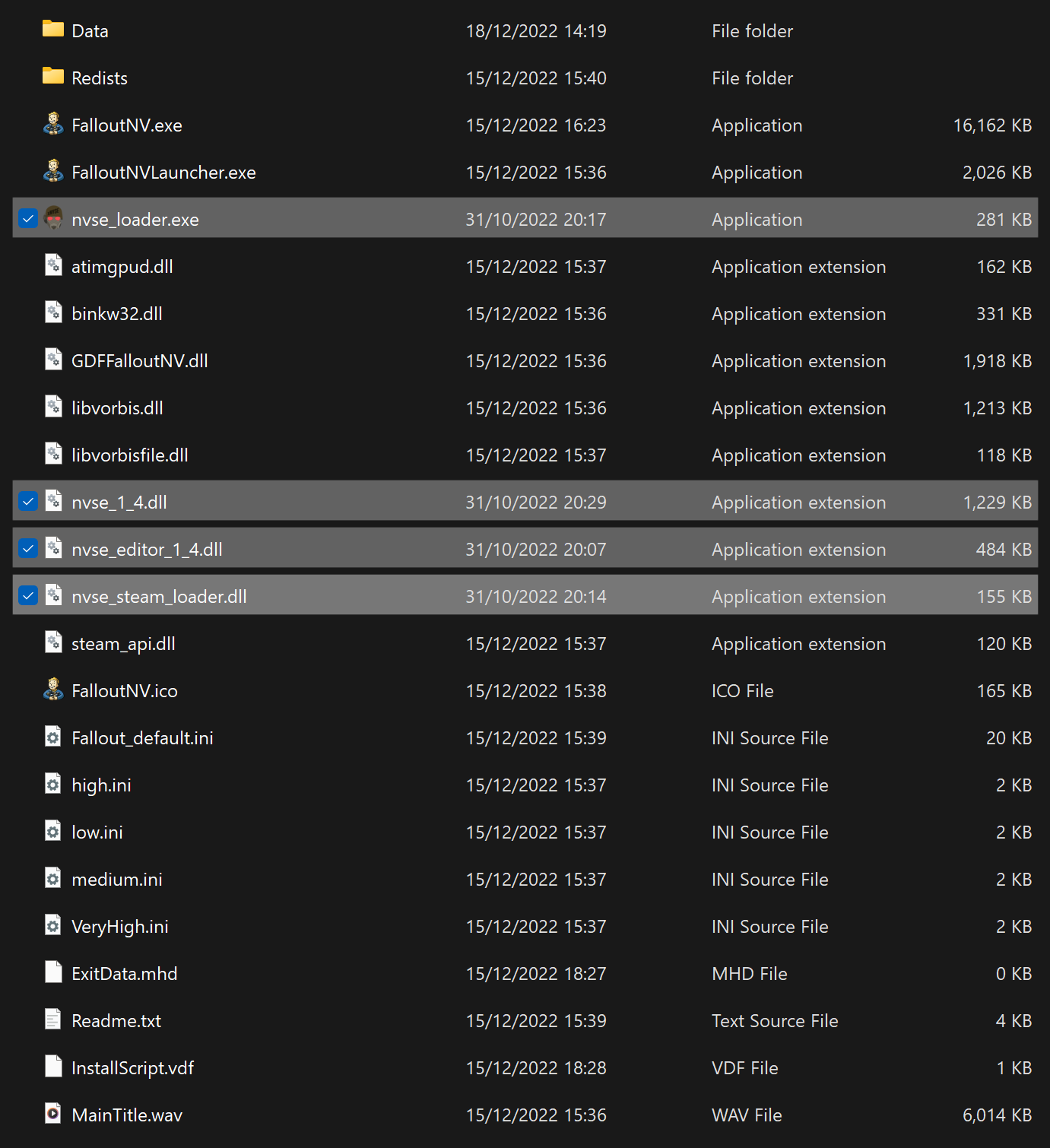The image size is (1050, 1148).
Task: Select the Redists folder name
Action: tap(100, 78)
